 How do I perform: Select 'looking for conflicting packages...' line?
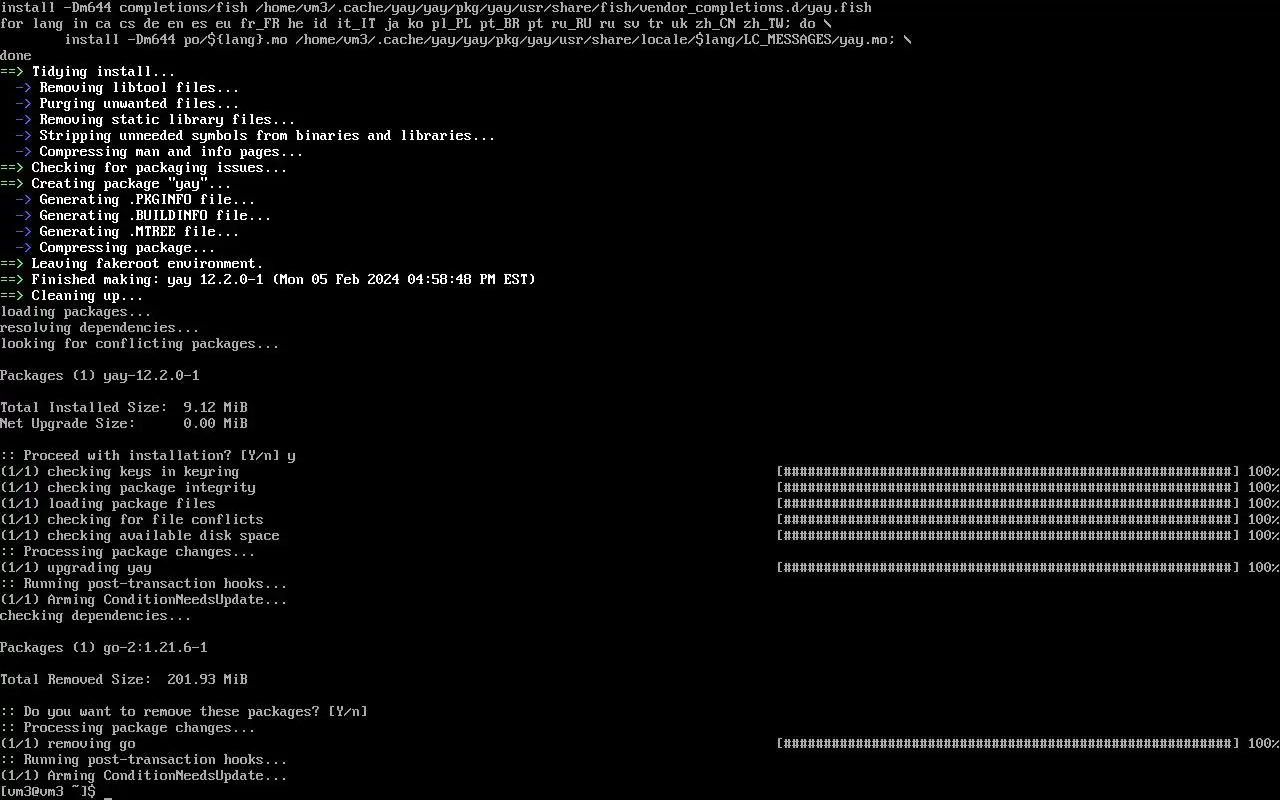[x=140, y=344]
